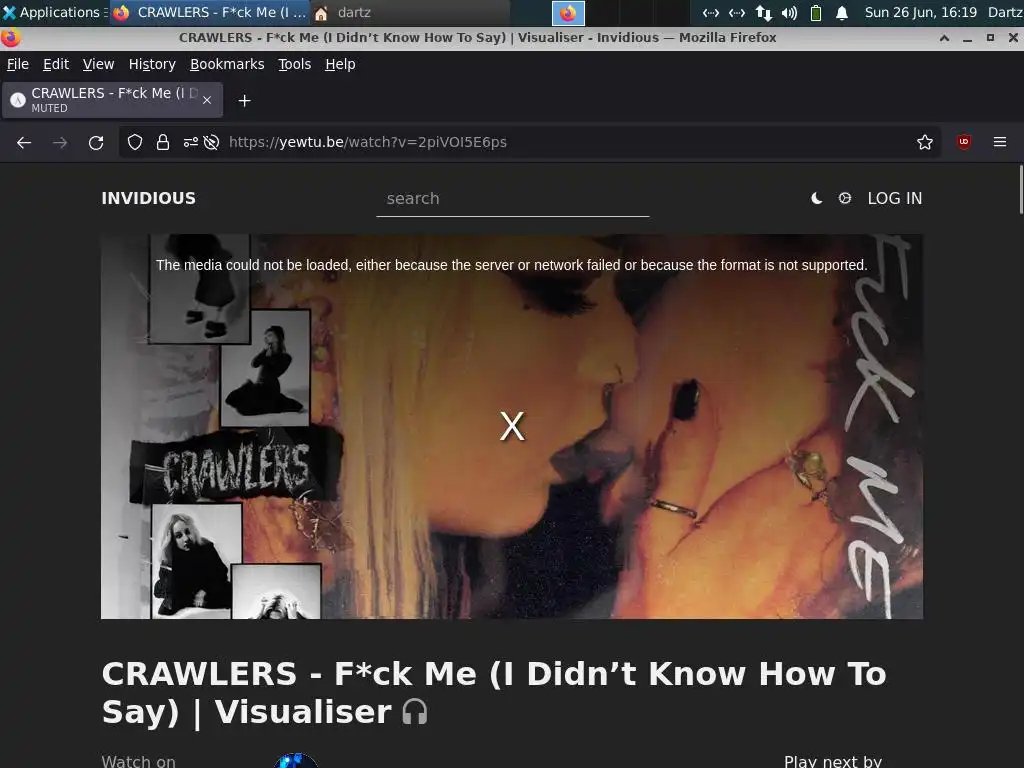Image resolution: width=1024 pixels, height=768 pixels.
Task: Click the Firefox workspace switcher icon
Action: pos(568,13)
